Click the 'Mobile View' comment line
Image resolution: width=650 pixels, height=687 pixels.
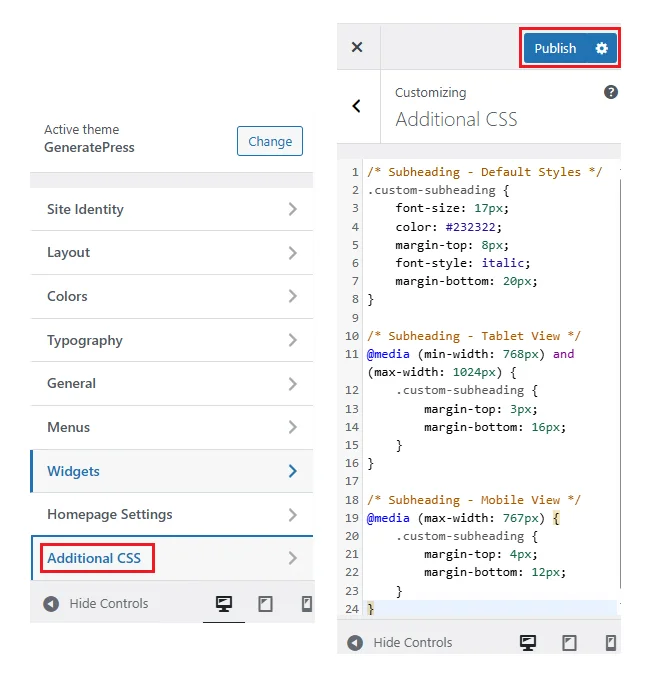point(474,500)
